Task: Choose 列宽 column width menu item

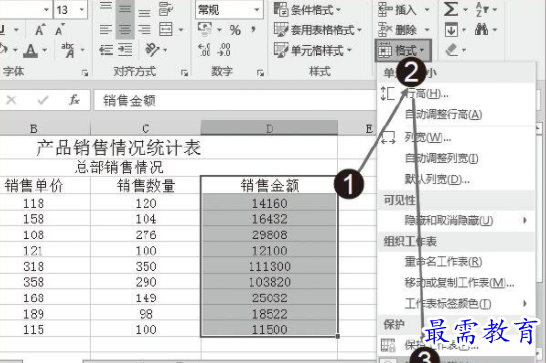Action: pos(456,138)
